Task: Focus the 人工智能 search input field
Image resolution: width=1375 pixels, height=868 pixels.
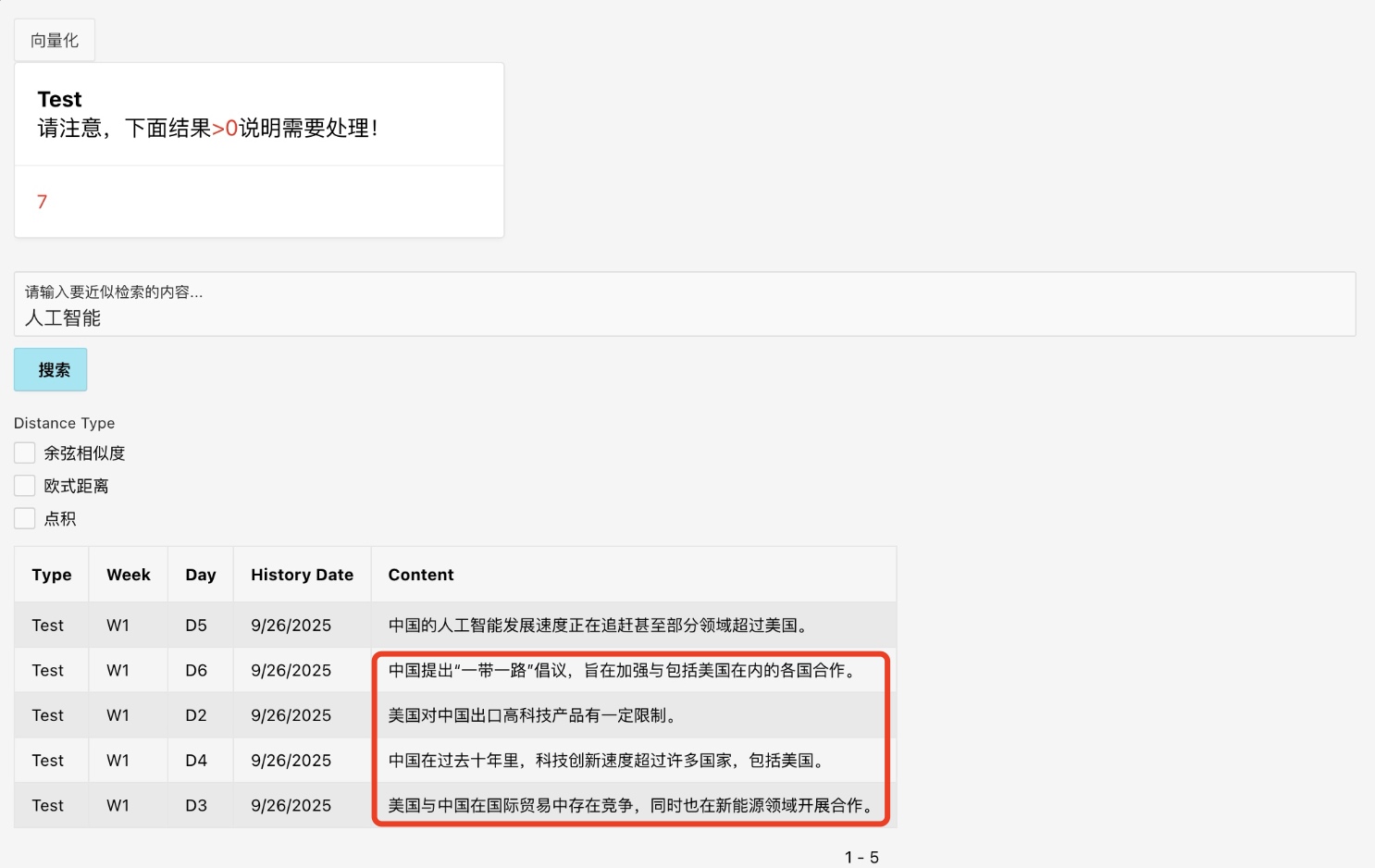Action: pos(685,317)
